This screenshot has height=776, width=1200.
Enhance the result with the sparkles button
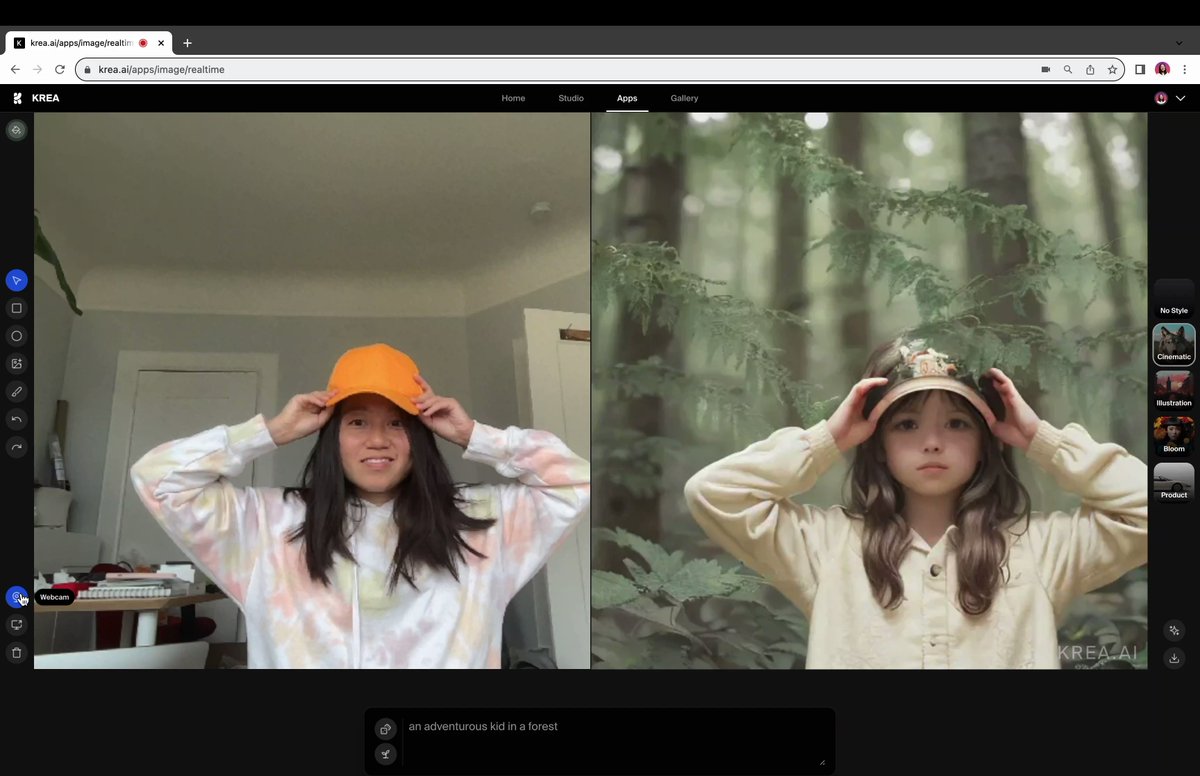[x=1174, y=631]
